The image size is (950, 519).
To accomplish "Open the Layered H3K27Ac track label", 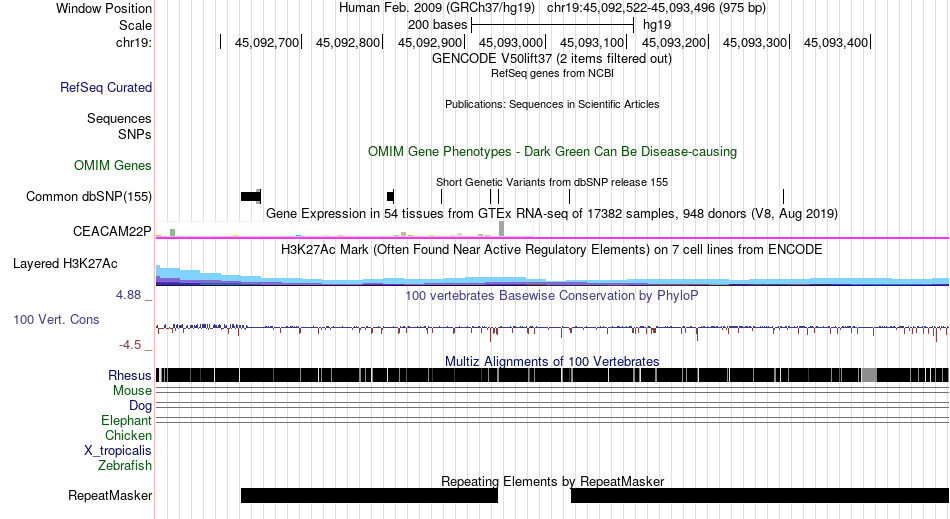I will tap(65, 263).
